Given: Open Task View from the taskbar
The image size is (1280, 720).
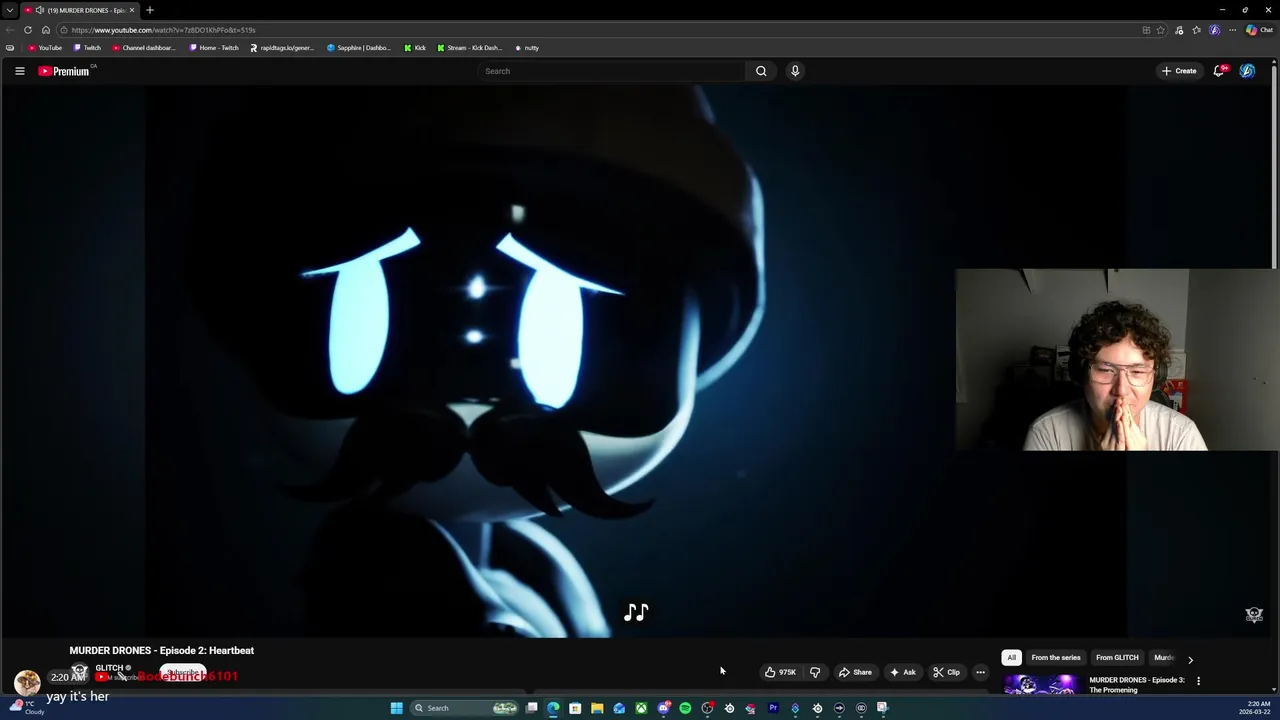Looking at the screenshot, I should [x=532, y=708].
